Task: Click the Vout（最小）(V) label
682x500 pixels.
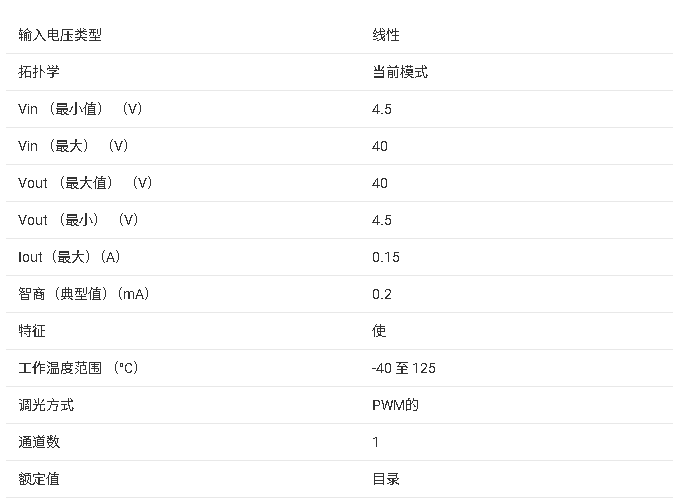Action: tap(78, 220)
